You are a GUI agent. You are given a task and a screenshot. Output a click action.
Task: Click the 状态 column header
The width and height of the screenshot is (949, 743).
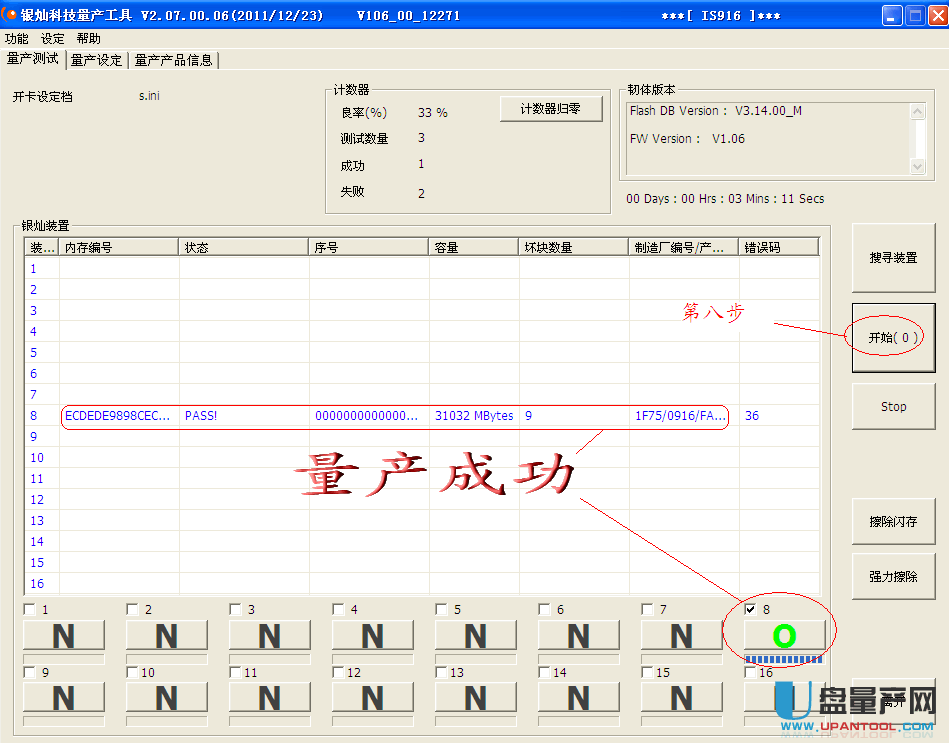coord(243,247)
